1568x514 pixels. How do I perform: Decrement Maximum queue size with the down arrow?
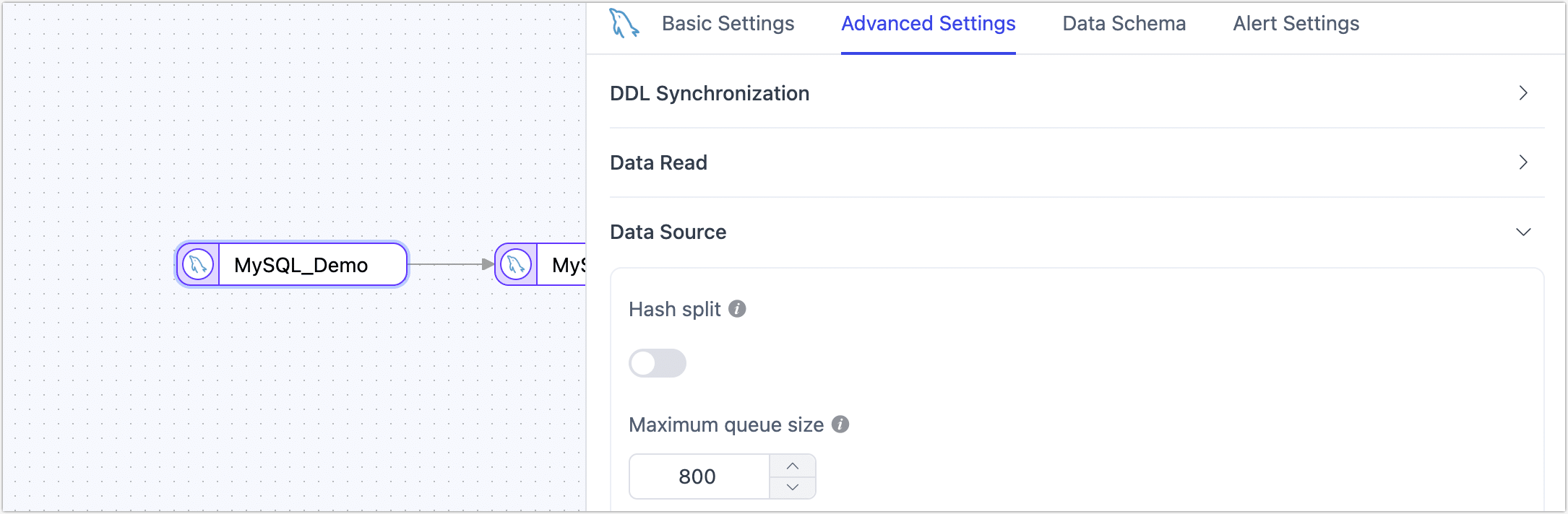793,488
